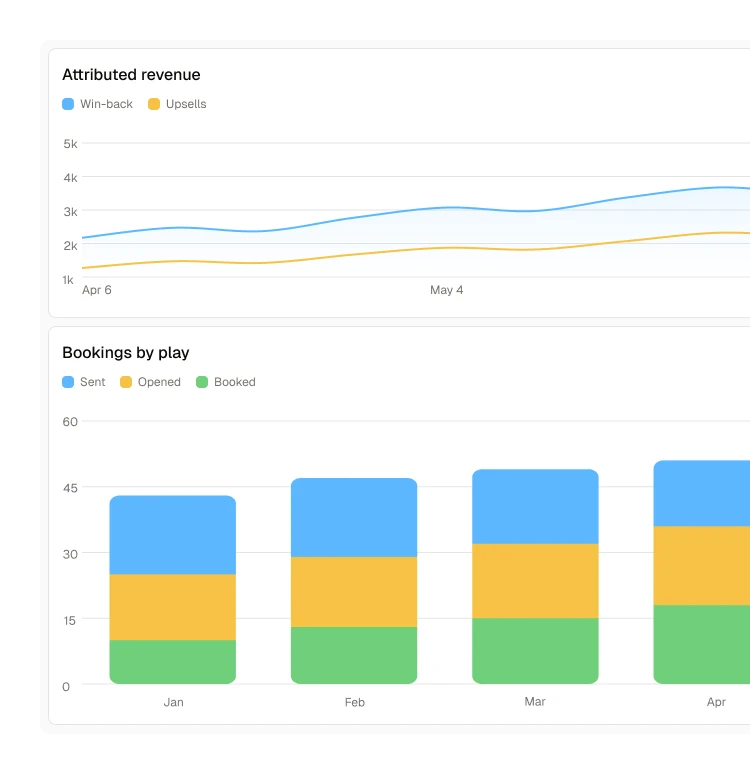Click the 15 y-axis label

click(70, 620)
